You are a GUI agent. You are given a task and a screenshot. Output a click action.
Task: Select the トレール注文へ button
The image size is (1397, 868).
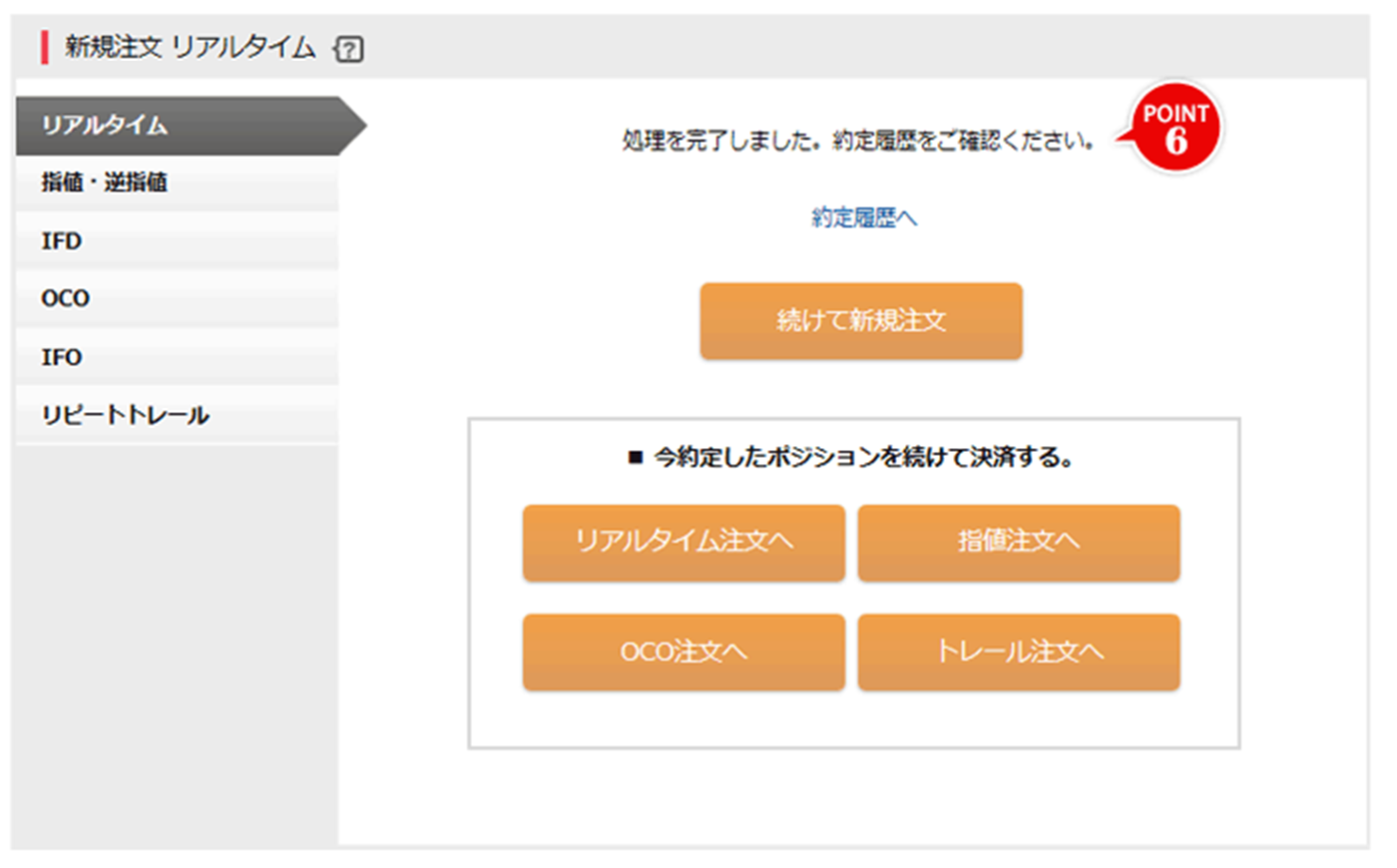(1019, 651)
